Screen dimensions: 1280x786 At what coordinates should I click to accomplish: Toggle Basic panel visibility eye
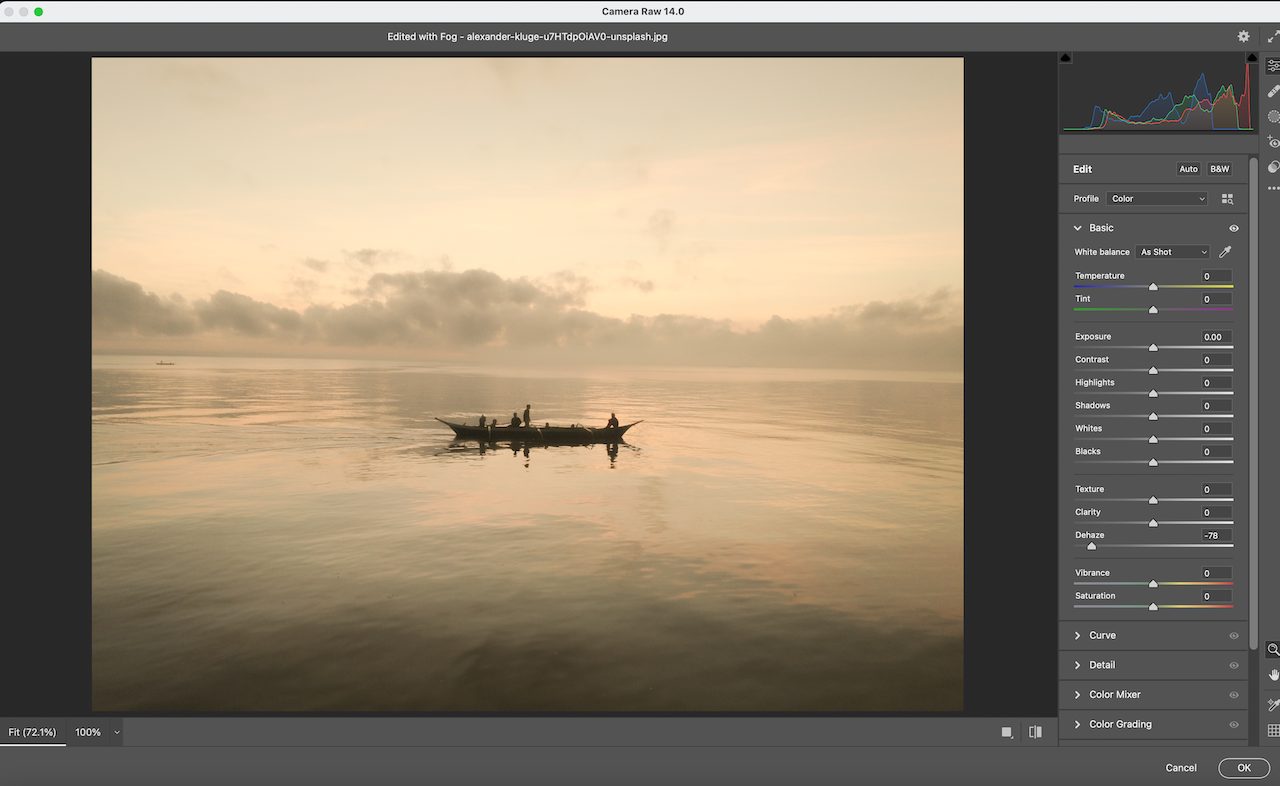click(x=1234, y=228)
